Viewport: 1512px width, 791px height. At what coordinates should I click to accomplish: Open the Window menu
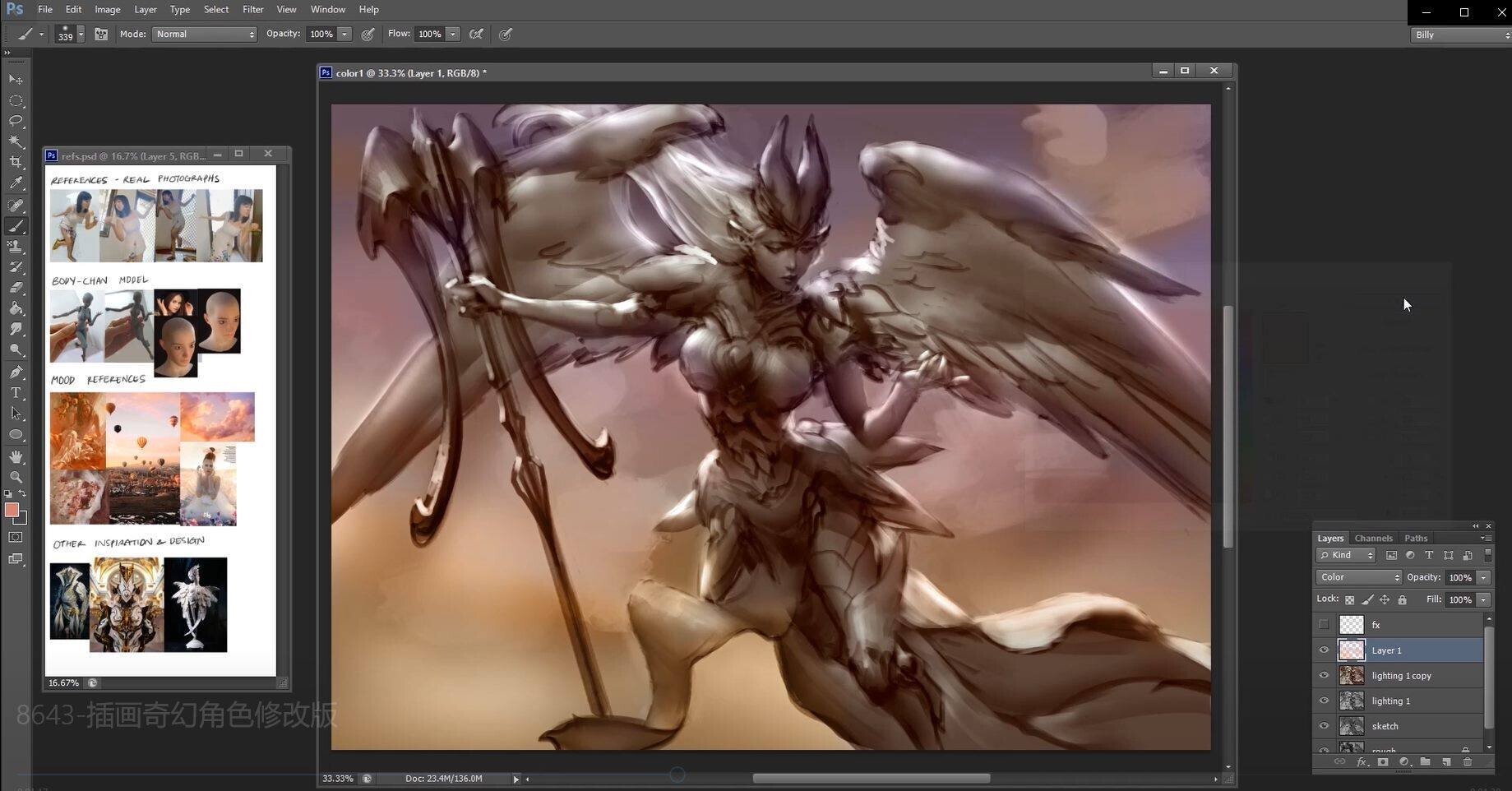[x=327, y=9]
